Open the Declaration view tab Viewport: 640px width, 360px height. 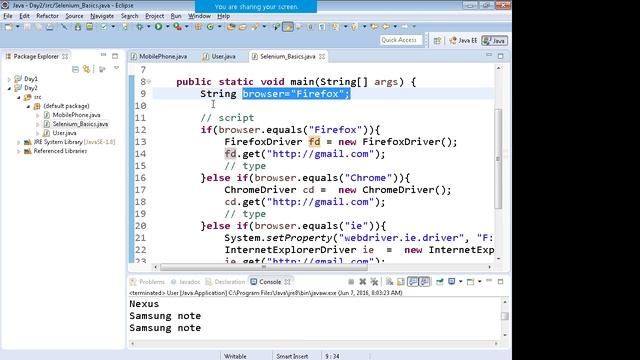click(225, 282)
